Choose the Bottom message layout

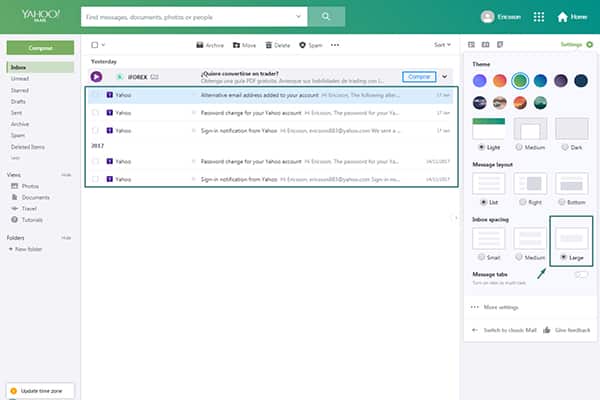562,202
